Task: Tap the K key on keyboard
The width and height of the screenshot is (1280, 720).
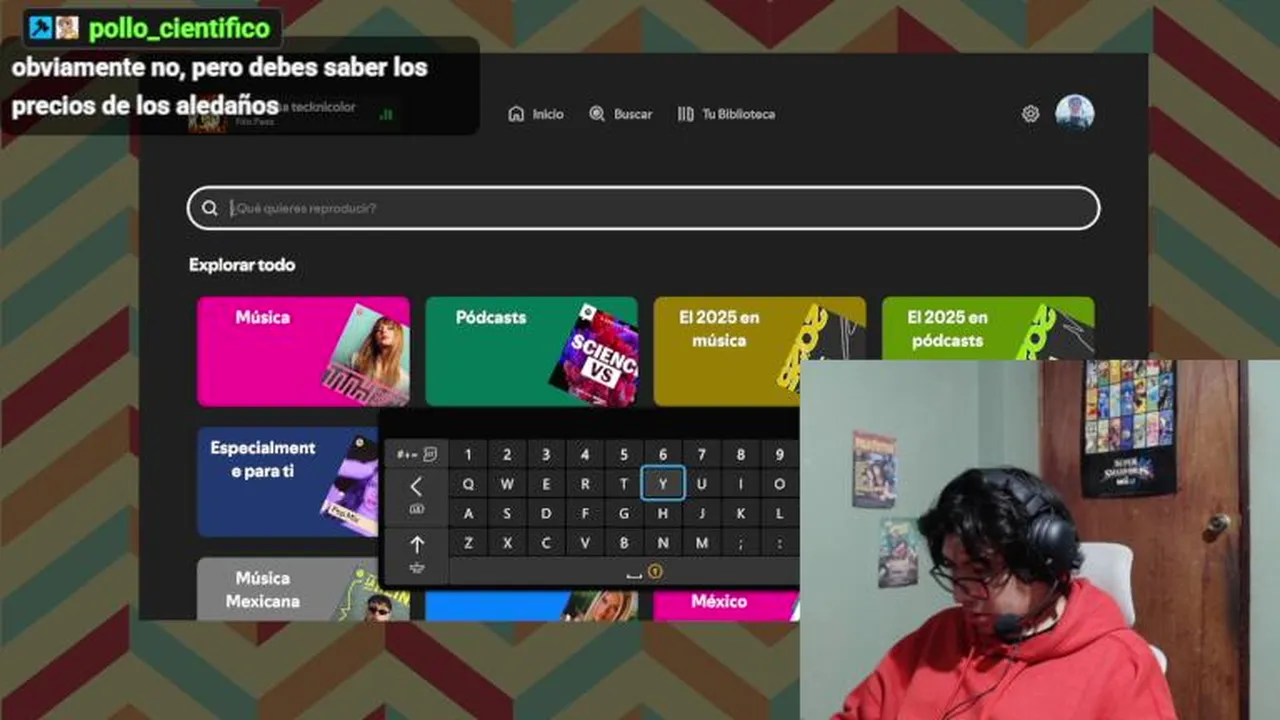Action: [x=741, y=514]
